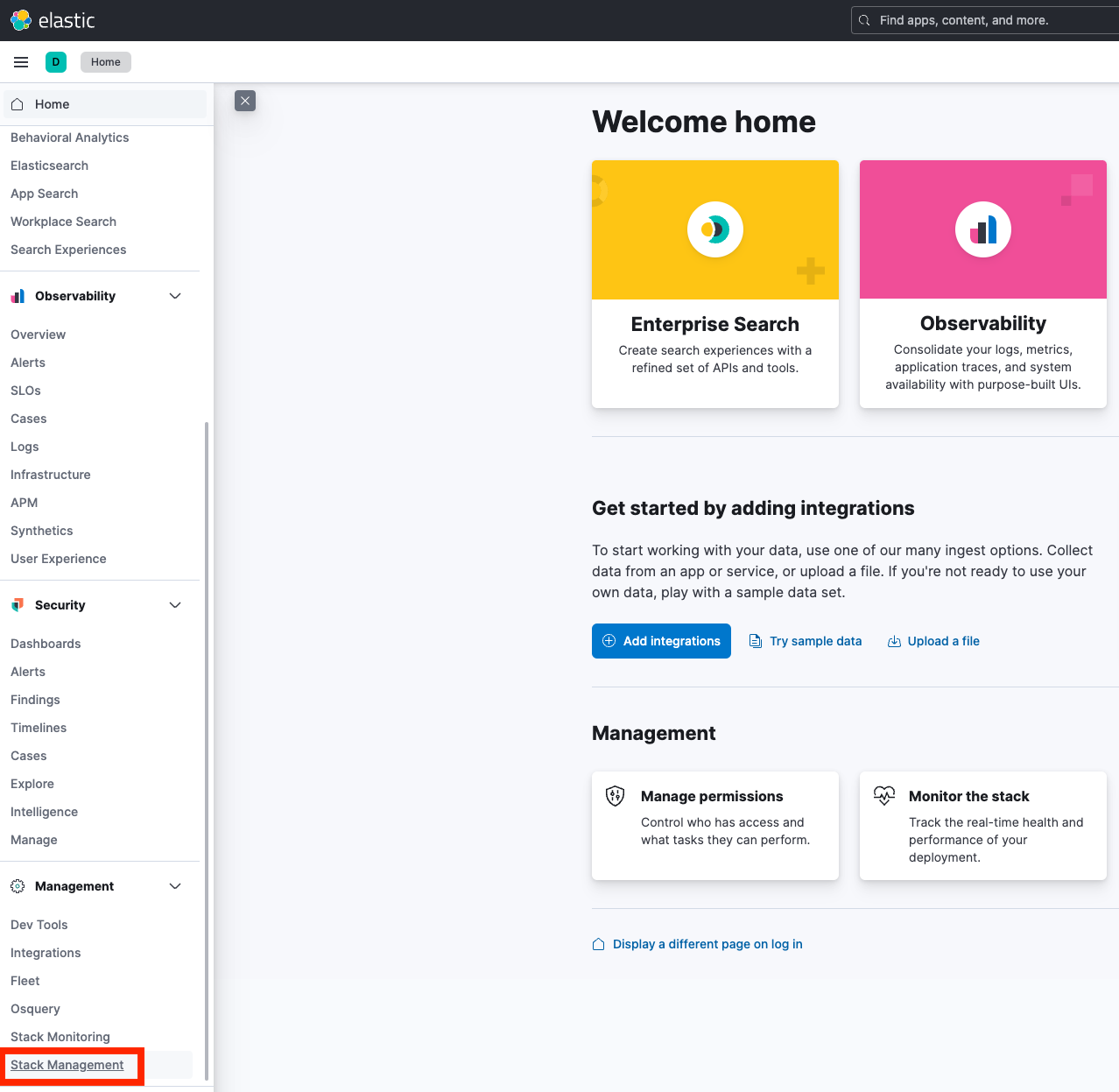Open Manage under Security
Screen dimensions: 1119x1092
(x=34, y=840)
